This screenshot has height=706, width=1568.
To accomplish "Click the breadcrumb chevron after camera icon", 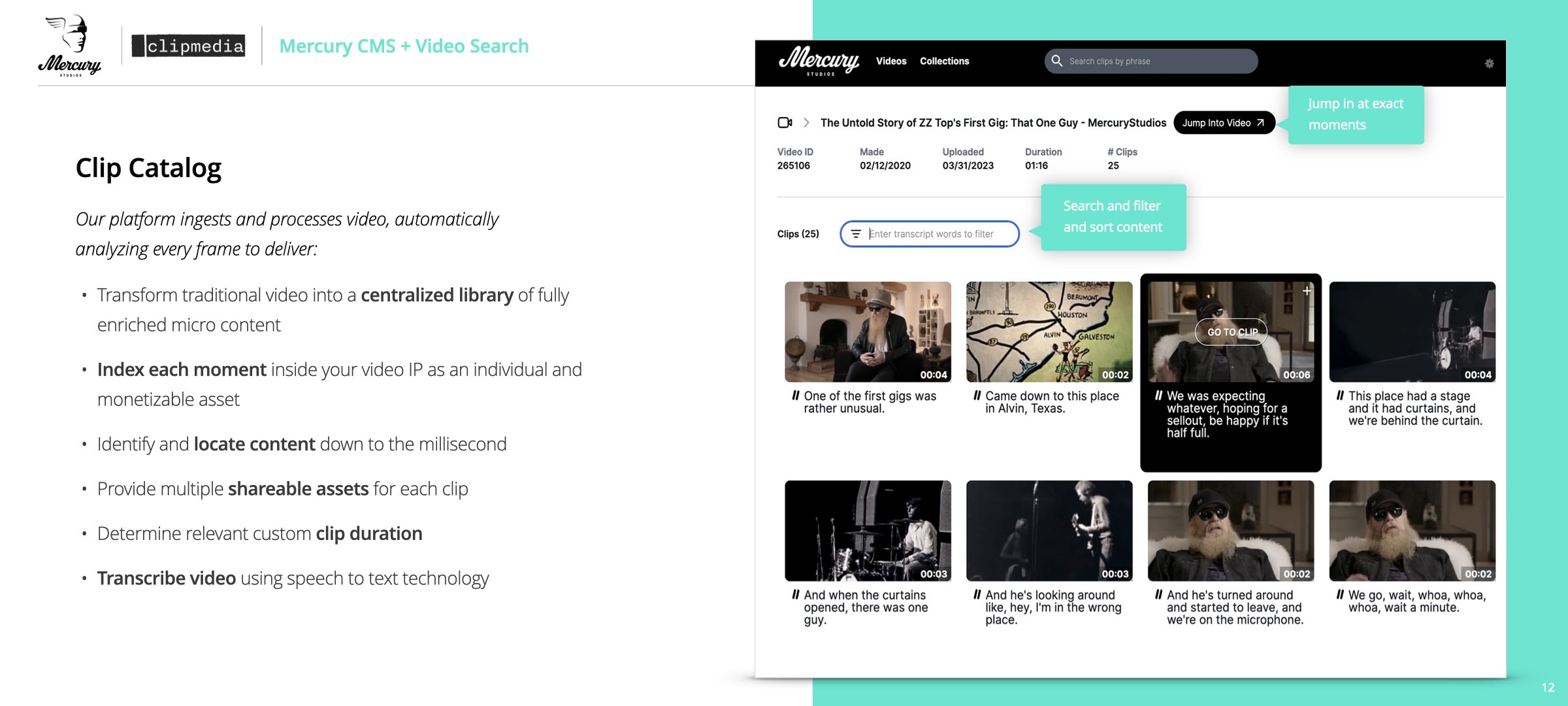I will coord(806,122).
